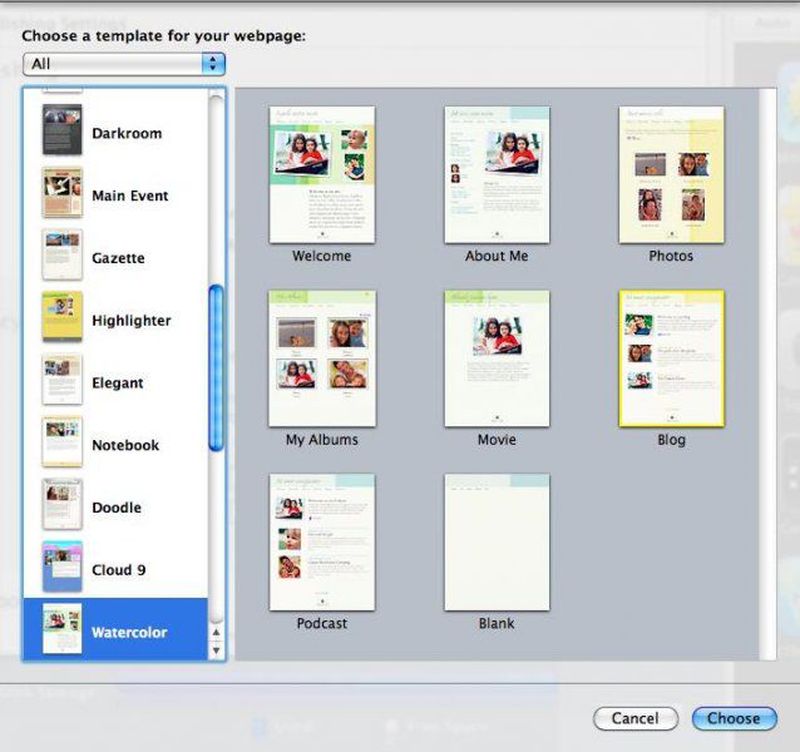Viewport: 800px width, 752px height.
Task: Choose the Elegant theme icon
Action: 62,381
